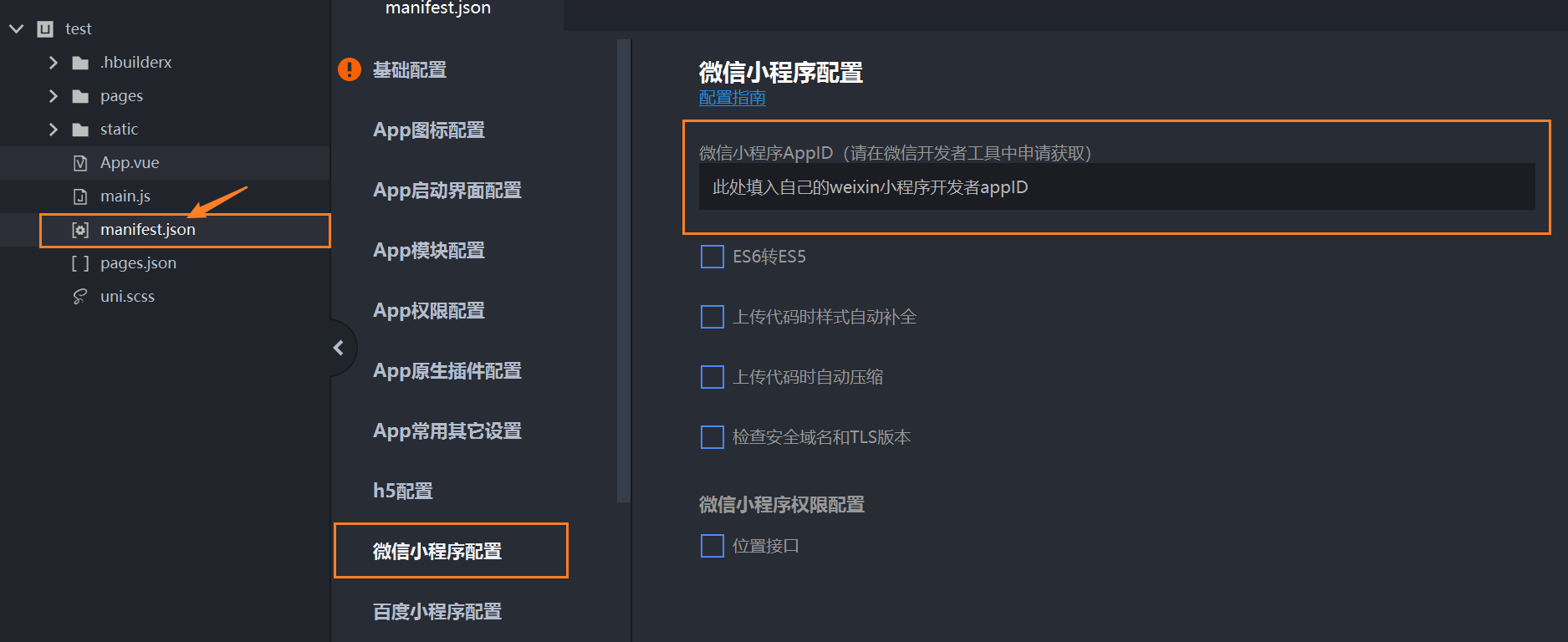Expand the pages folder

(x=53, y=95)
